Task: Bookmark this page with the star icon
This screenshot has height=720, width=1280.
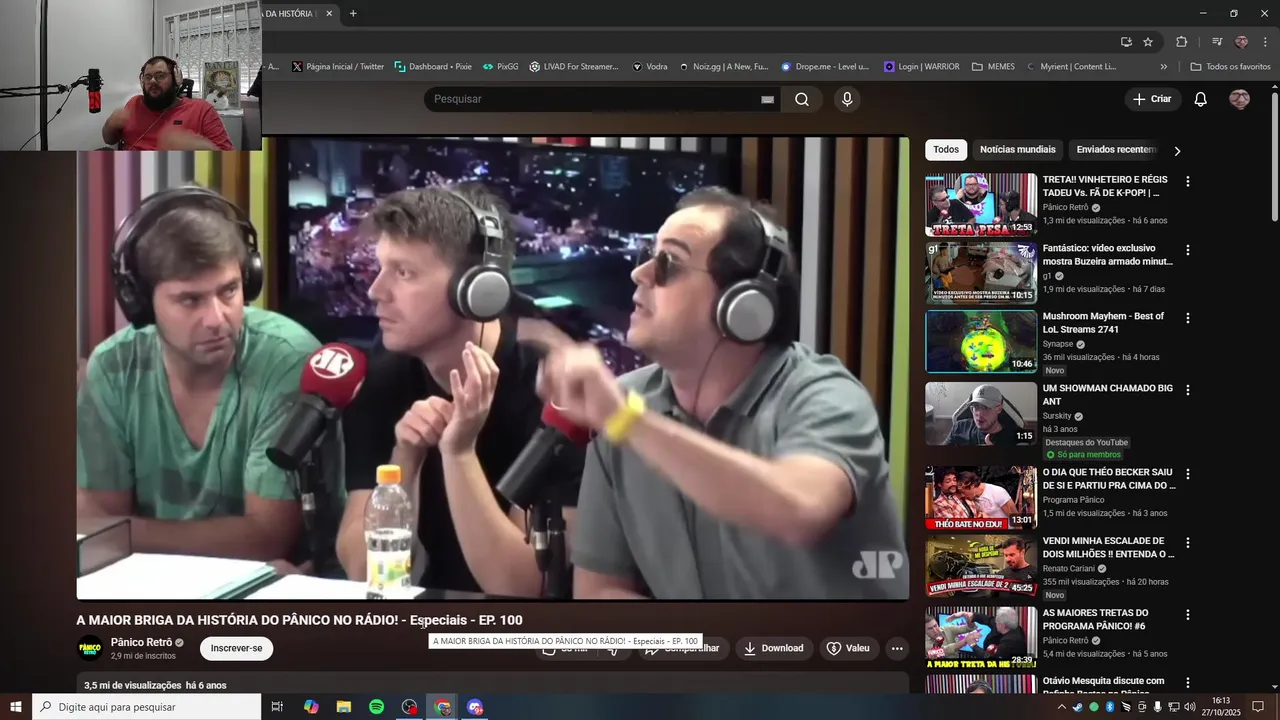Action: 1148,42
